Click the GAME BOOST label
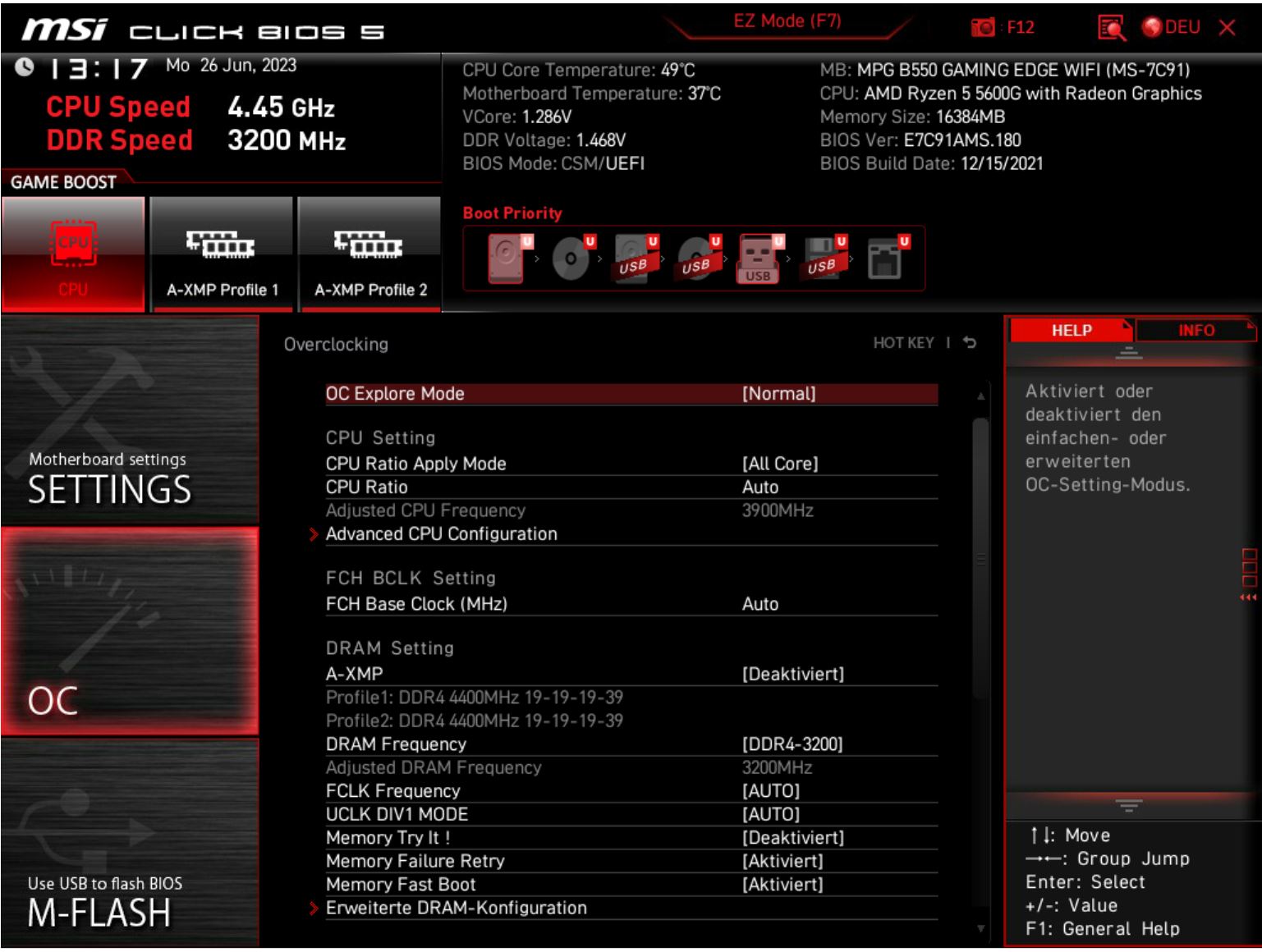 pos(64,182)
